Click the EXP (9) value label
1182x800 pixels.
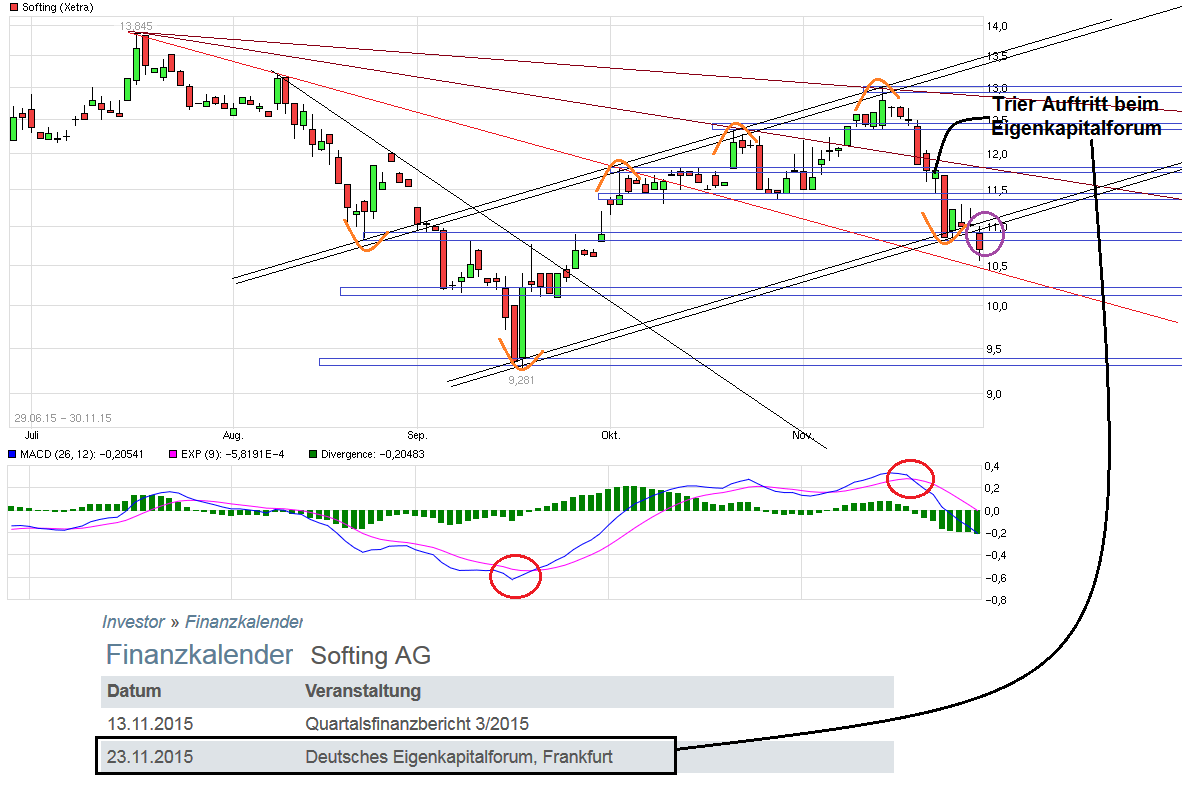(232, 454)
